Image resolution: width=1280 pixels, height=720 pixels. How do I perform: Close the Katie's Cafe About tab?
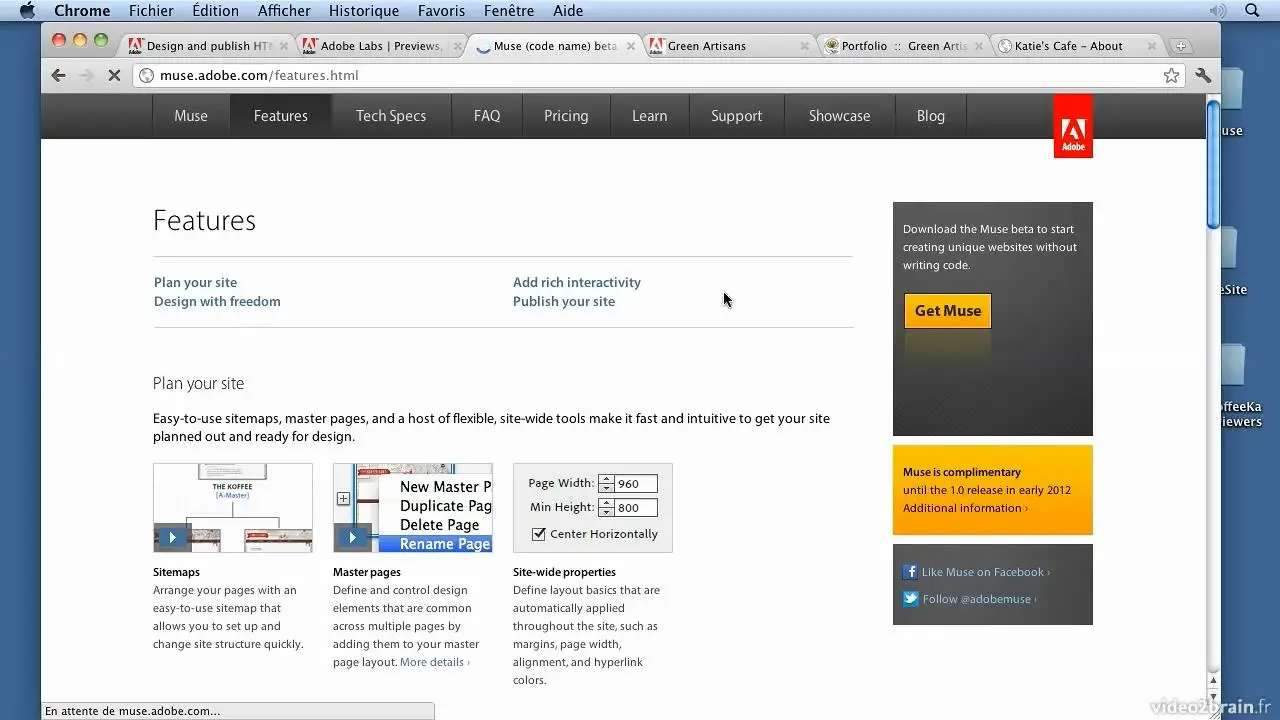1152,46
